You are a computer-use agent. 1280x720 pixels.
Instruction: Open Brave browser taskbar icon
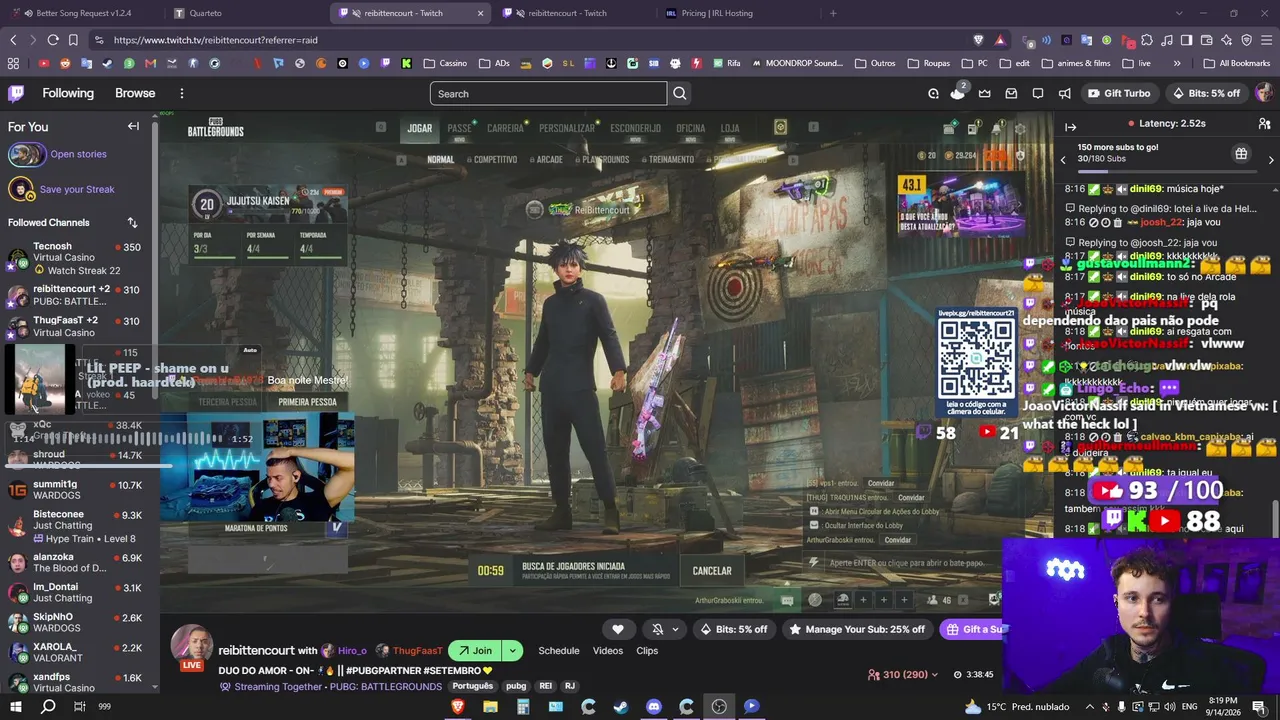[x=458, y=707]
